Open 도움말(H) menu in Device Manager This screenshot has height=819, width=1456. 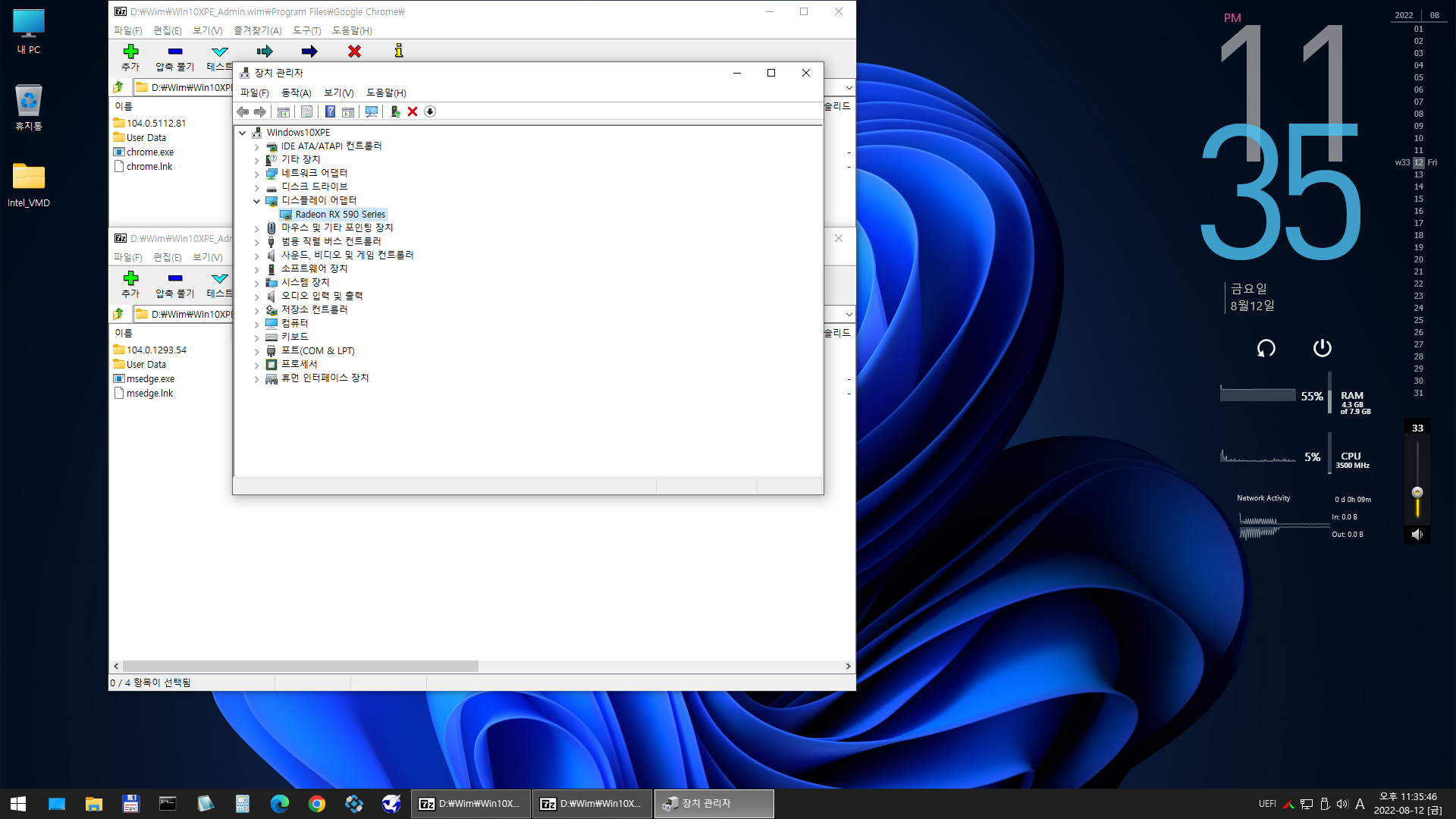pos(386,93)
